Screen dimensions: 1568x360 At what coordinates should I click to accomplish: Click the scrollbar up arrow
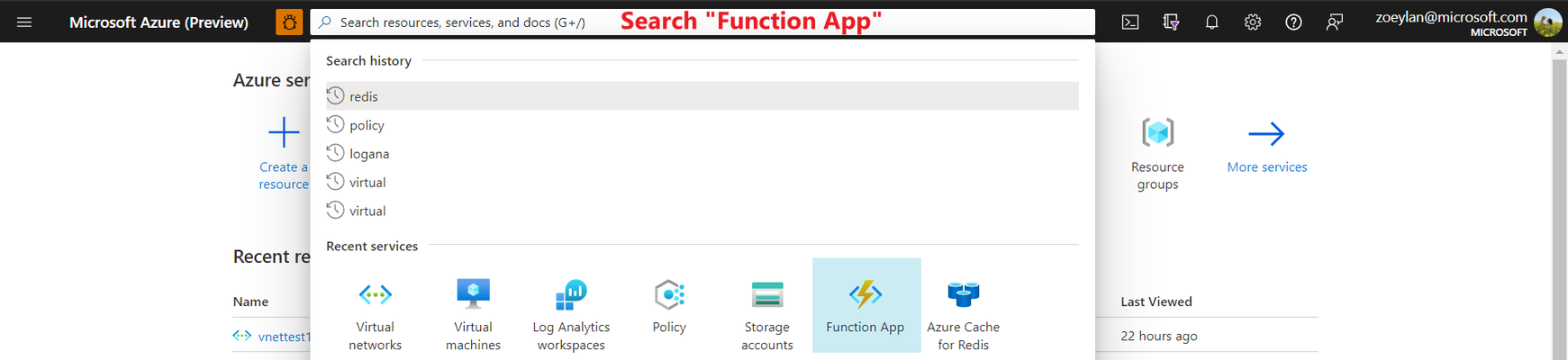pyautogui.click(x=1560, y=52)
